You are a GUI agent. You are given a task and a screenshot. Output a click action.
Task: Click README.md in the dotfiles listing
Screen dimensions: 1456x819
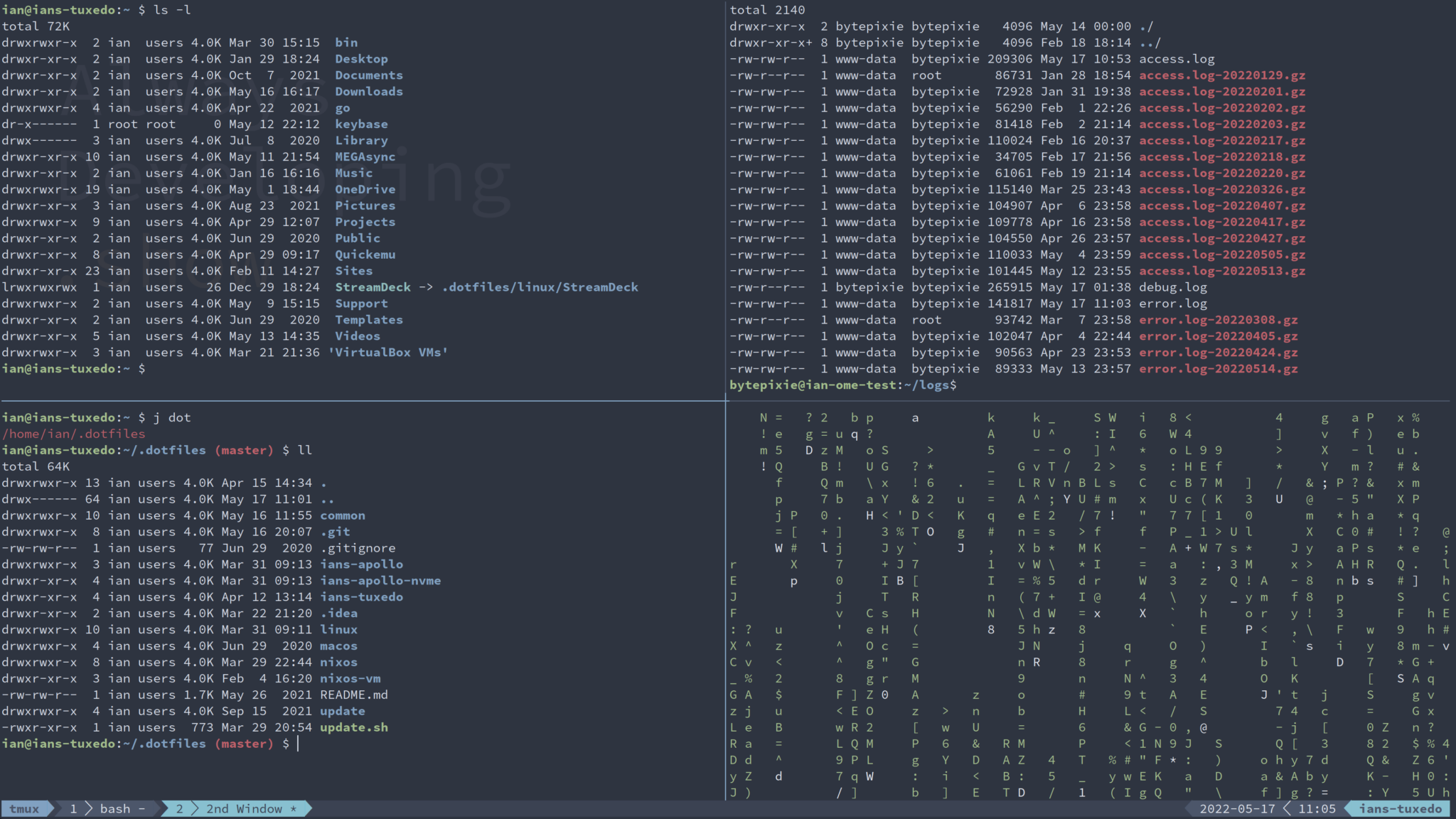pos(354,695)
